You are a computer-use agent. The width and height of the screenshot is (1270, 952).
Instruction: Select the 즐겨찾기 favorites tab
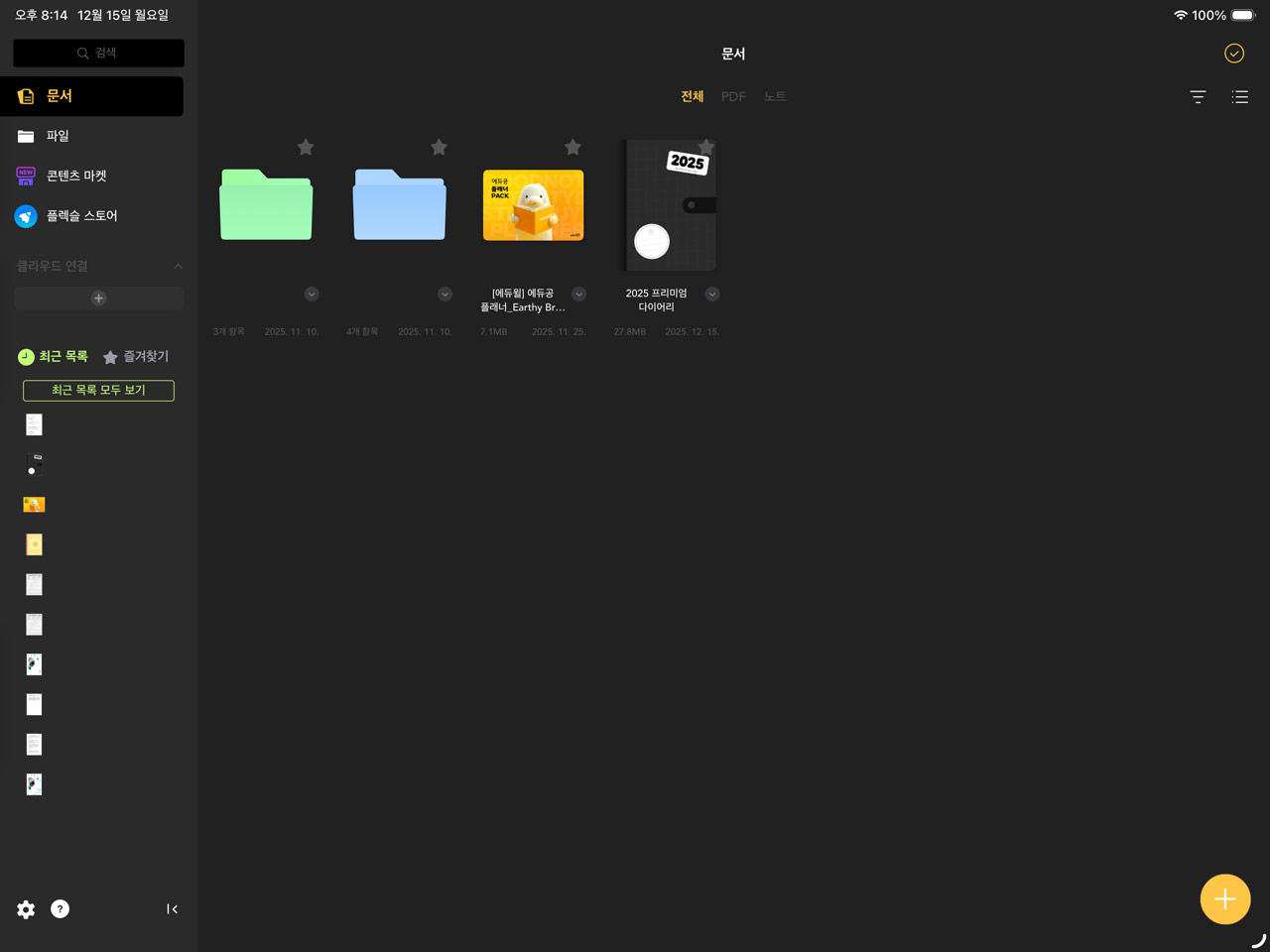coord(136,357)
